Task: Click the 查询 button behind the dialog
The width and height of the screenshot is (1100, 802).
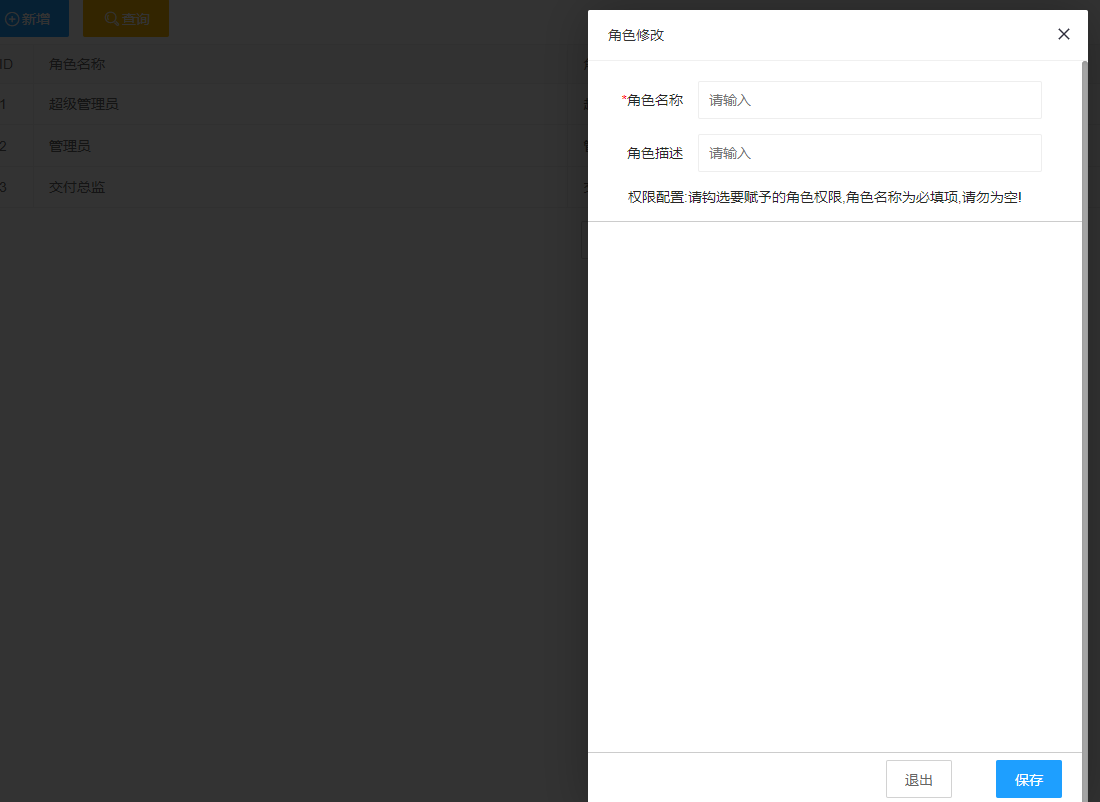Action: coord(126,18)
